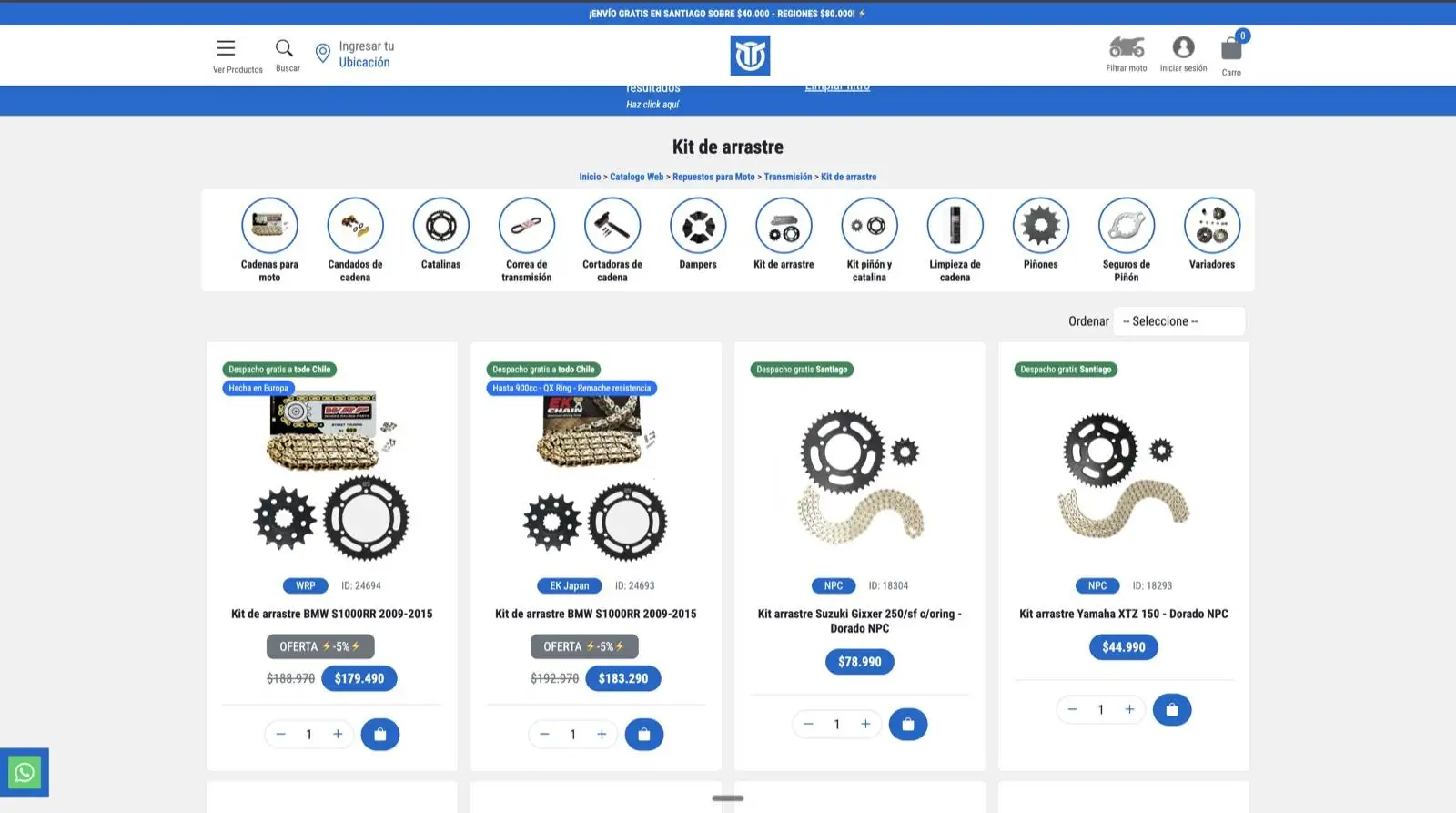Open Kit arrastre Yamaha XTZ 150 title

[1124, 615]
